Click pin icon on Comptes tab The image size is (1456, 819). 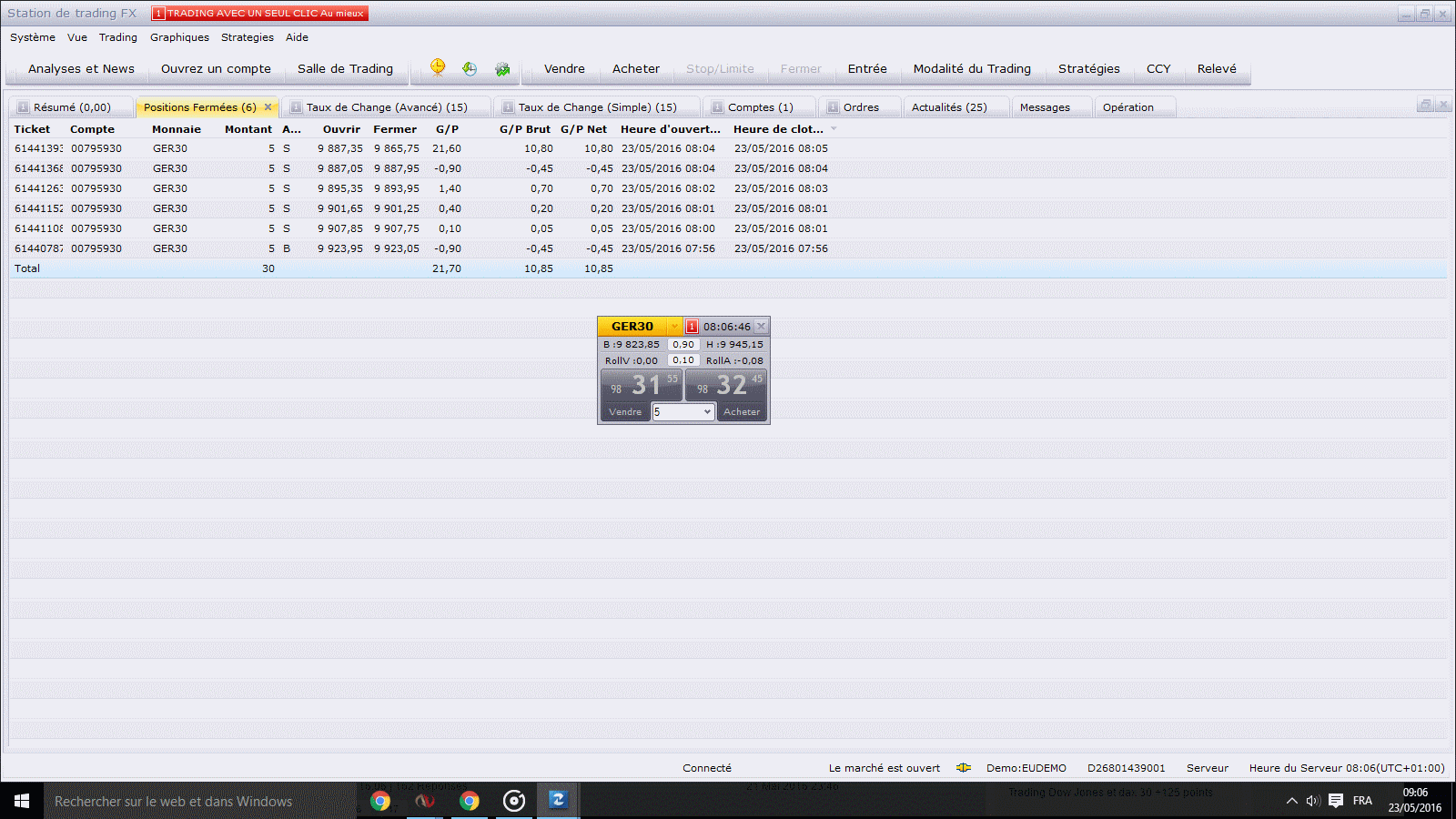717,107
